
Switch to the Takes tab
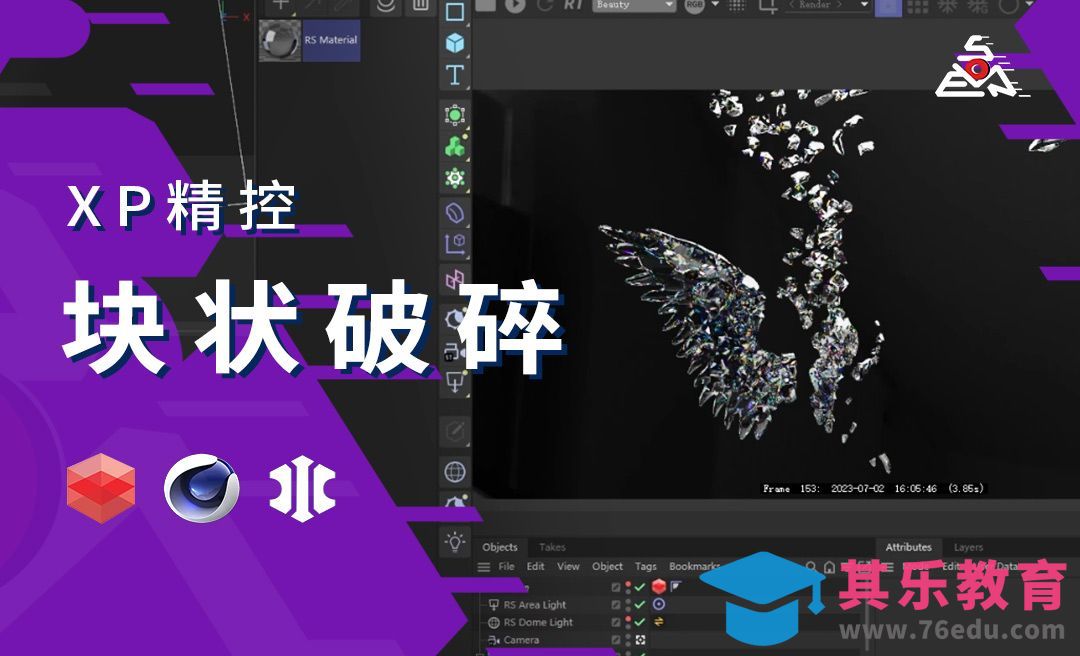tap(554, 548)
